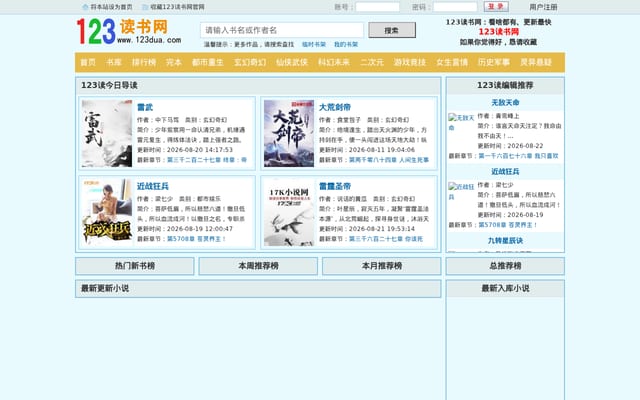
Task: Click the book or author search box
Action: point(282,30)
